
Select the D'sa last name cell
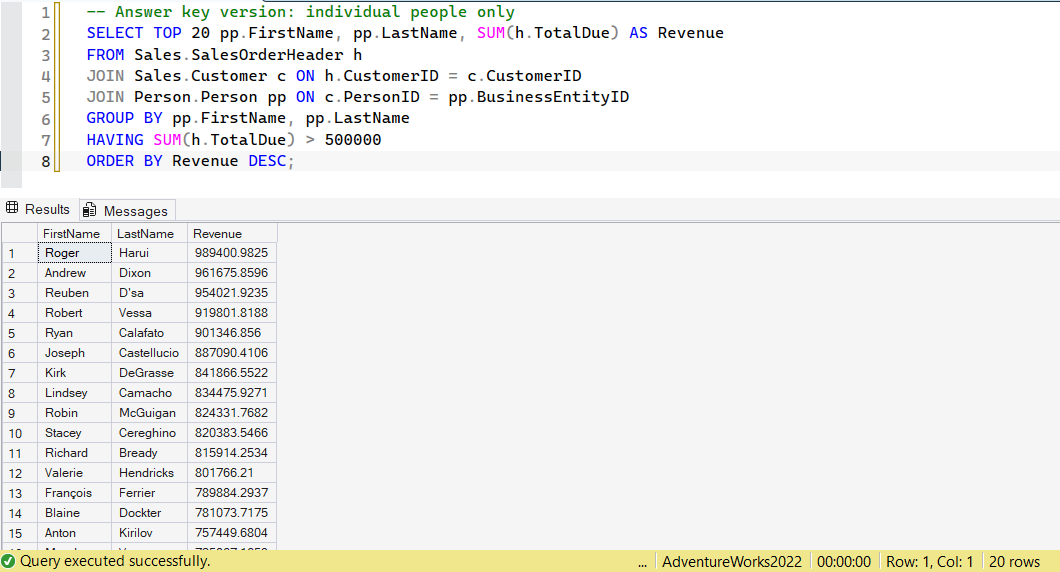(x=149, y=293)
